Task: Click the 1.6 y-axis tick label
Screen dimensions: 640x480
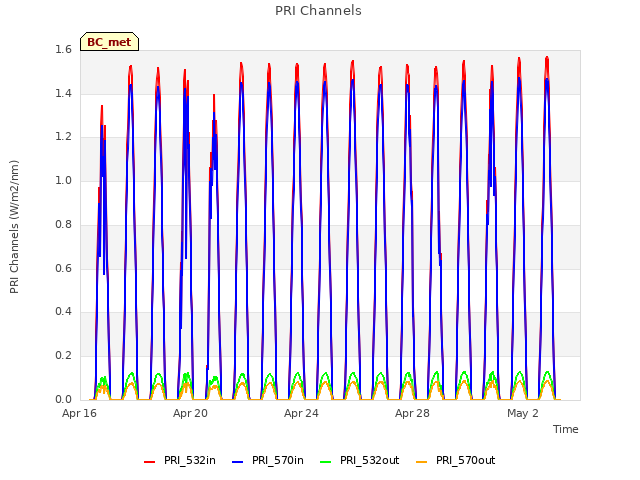Action: 63,50
